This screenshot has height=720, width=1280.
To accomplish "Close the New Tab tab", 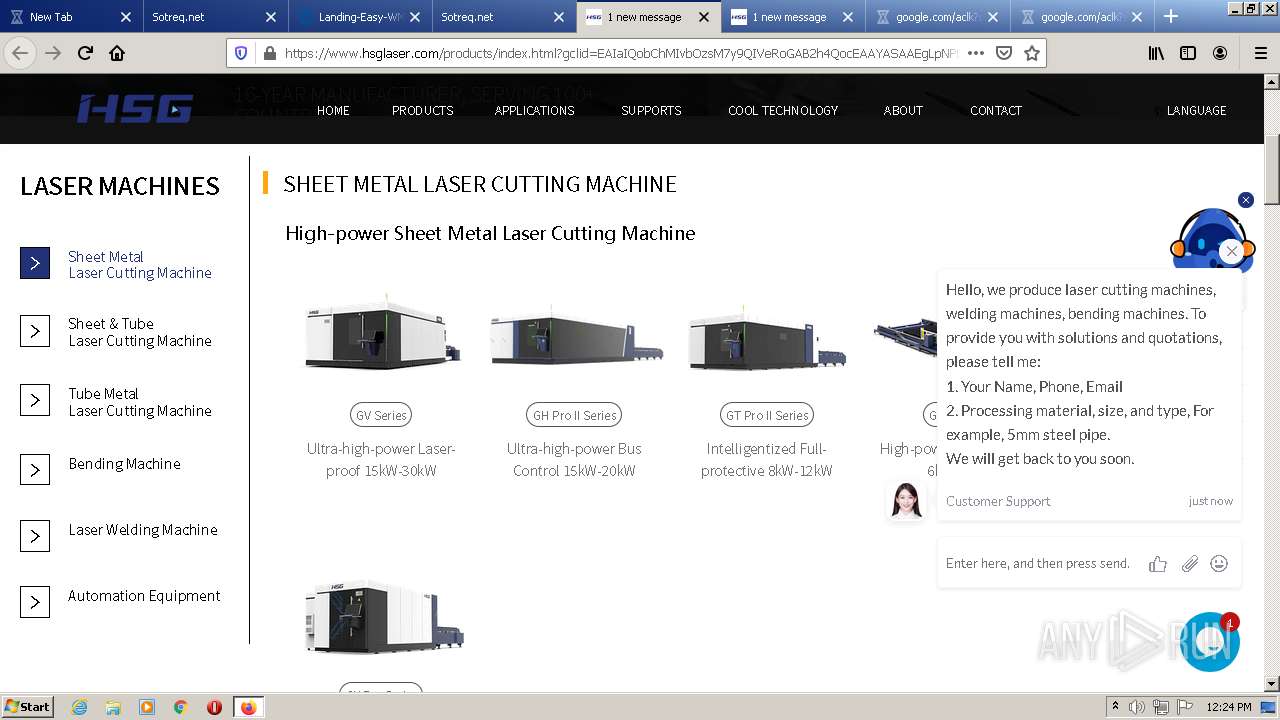I will click(125, 17).
